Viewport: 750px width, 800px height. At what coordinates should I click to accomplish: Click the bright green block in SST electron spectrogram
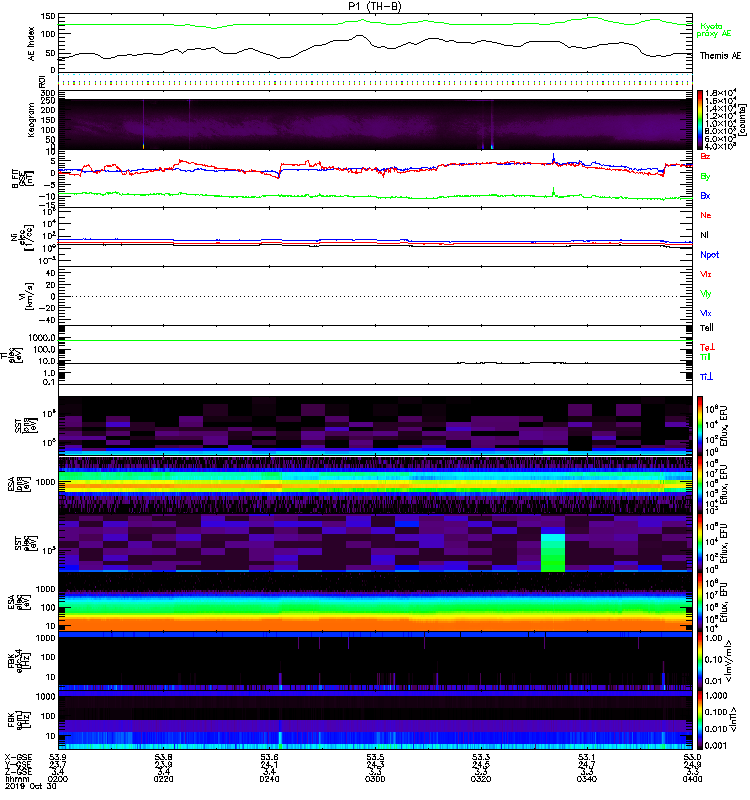click(x=553, y=553)
